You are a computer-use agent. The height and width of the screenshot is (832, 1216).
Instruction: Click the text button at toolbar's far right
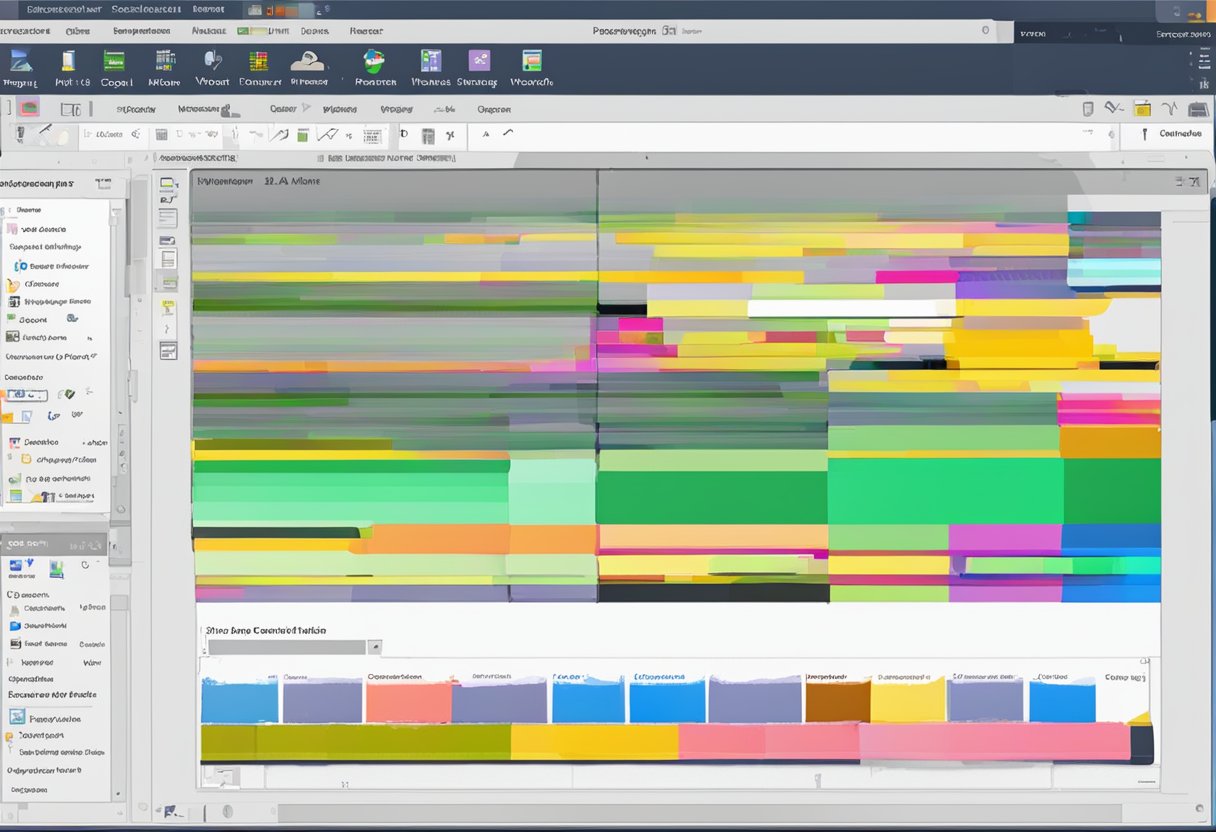tap(1180, 133)
